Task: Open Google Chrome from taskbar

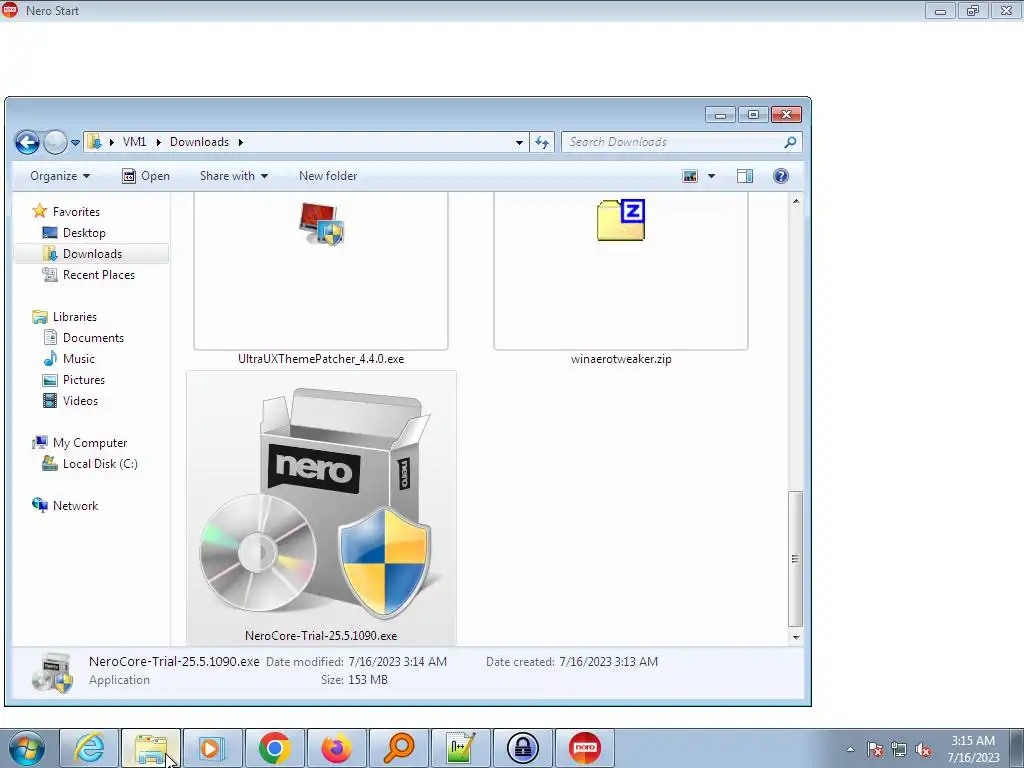Action: [274, 748]
